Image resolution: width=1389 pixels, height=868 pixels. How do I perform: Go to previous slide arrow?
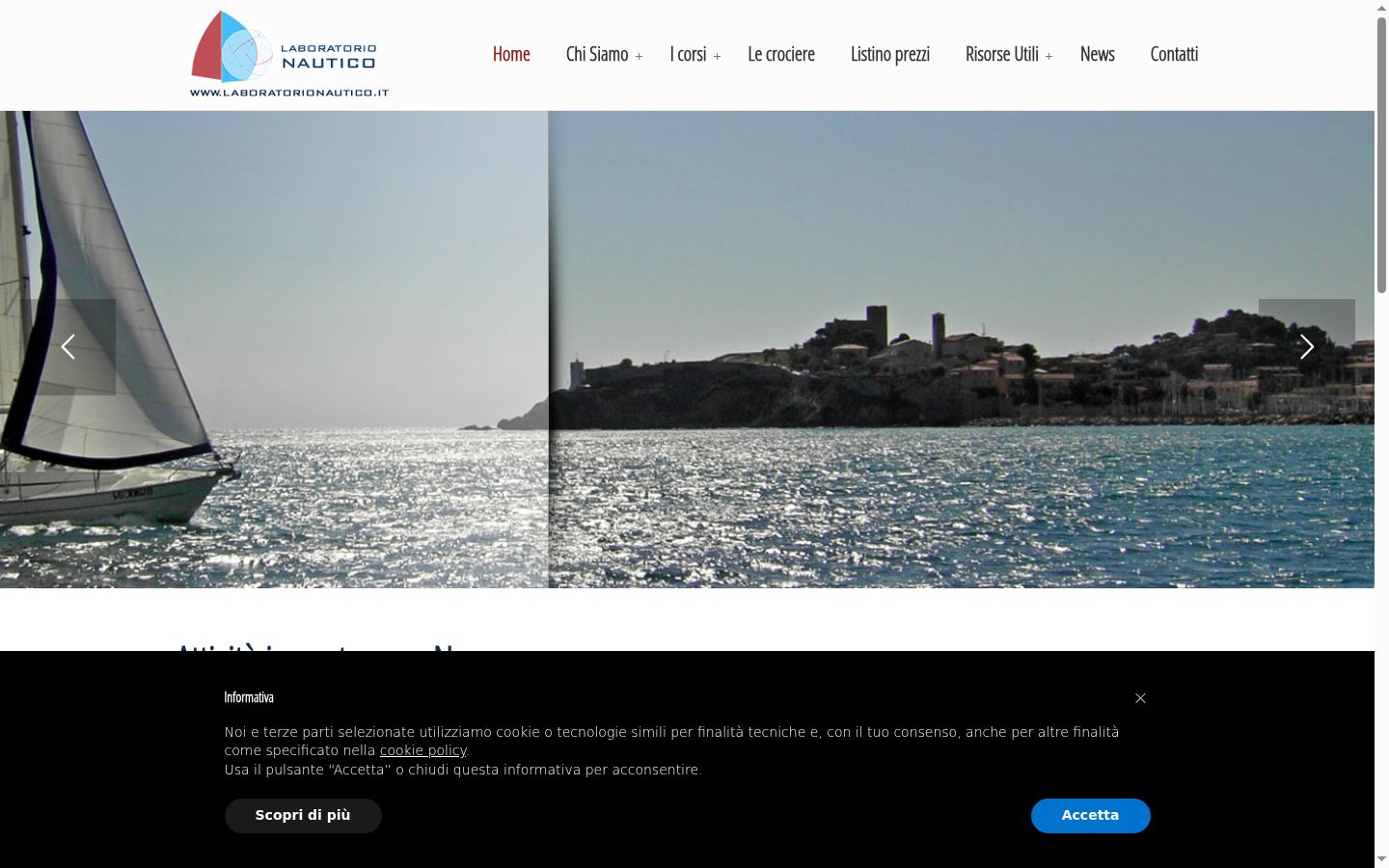[x=68, y=347]
